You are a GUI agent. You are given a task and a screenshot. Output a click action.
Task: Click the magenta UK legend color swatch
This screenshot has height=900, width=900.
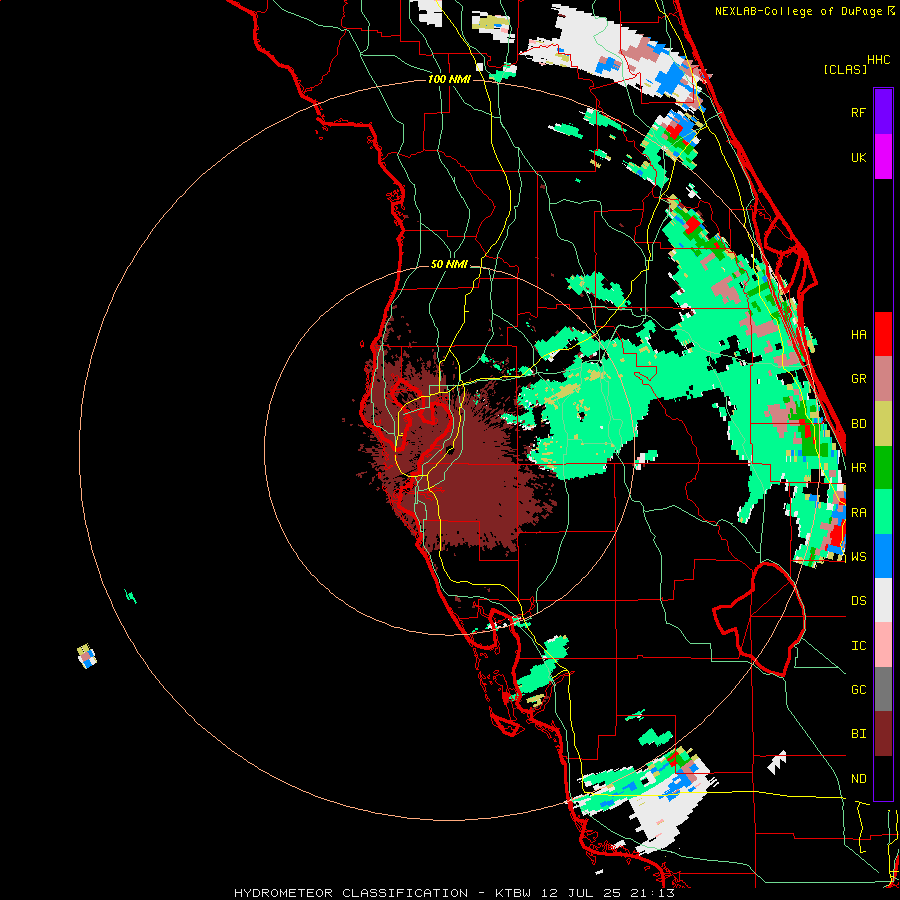pyautogui.click(x=883, y=157)
